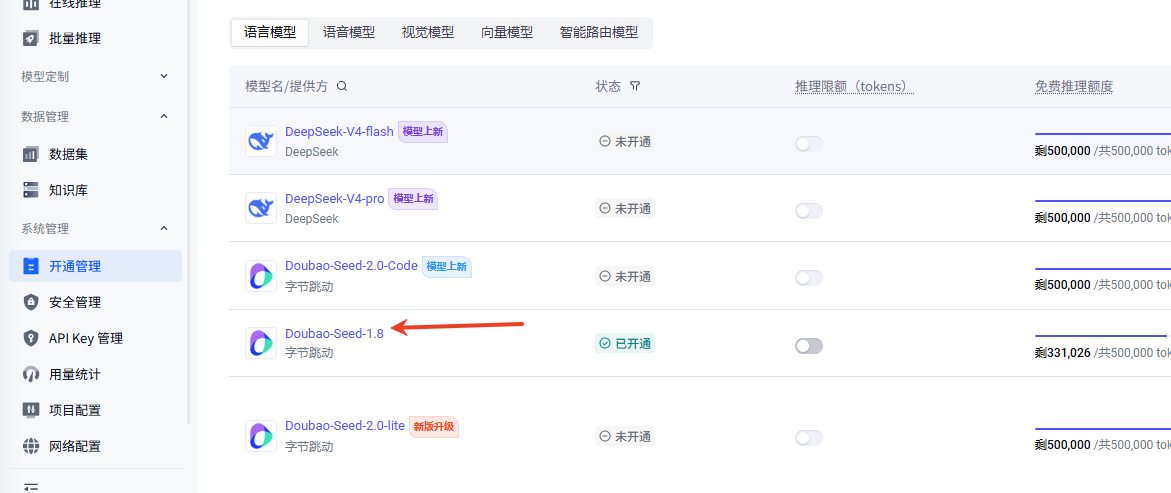1171x493 pixels.
Task: Click search icon beside 模型名/提供方
Action: [342, 86]
